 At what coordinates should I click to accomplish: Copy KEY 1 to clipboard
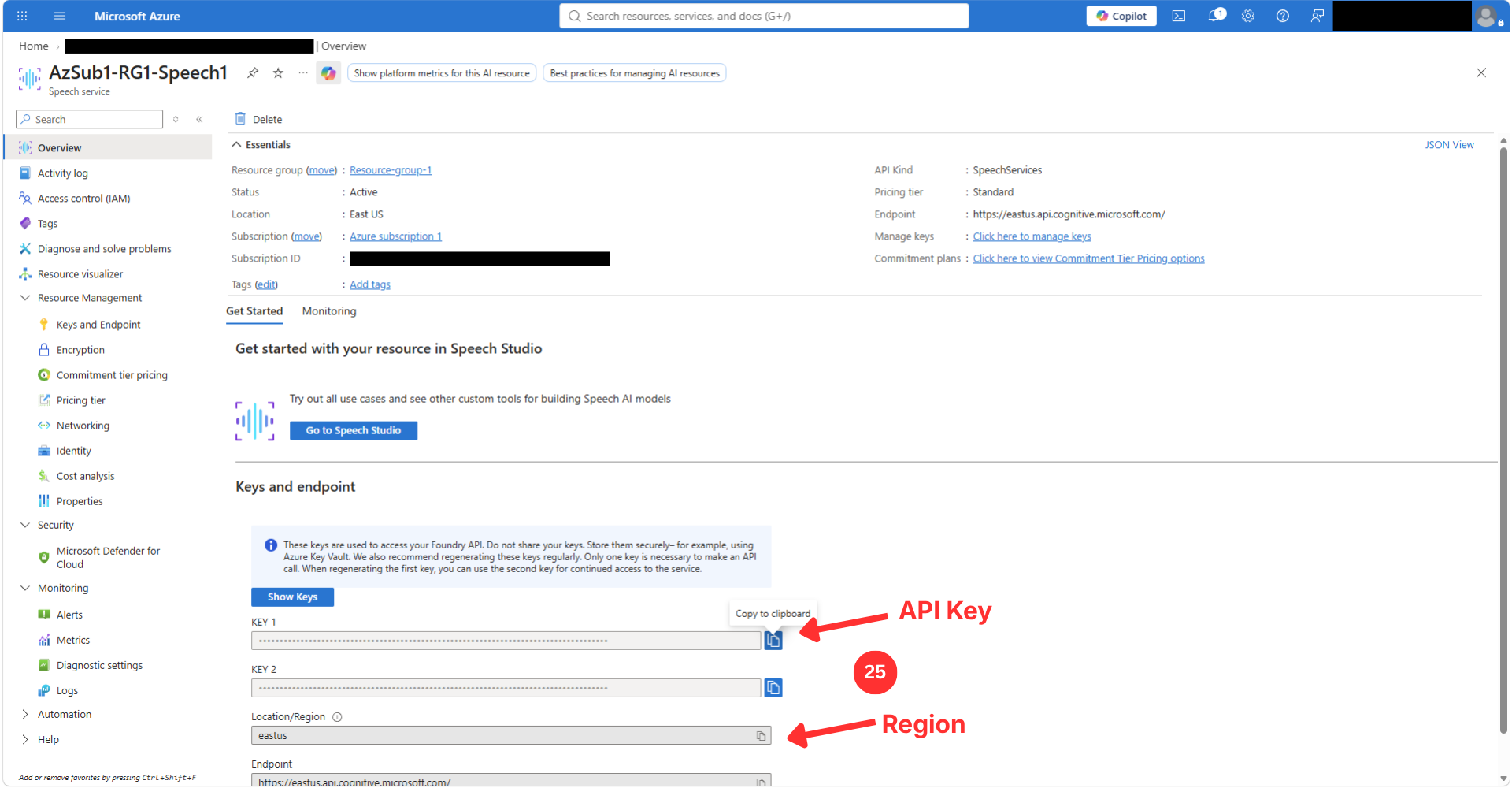pos(773,641)
